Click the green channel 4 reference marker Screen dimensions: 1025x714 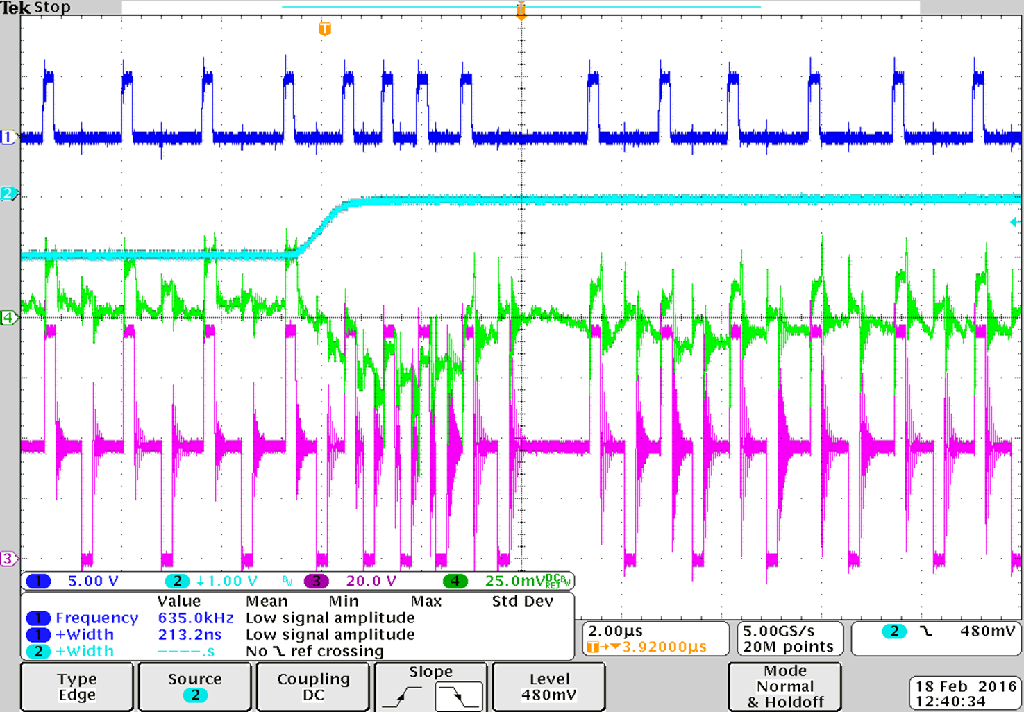(x=10, y=318)
